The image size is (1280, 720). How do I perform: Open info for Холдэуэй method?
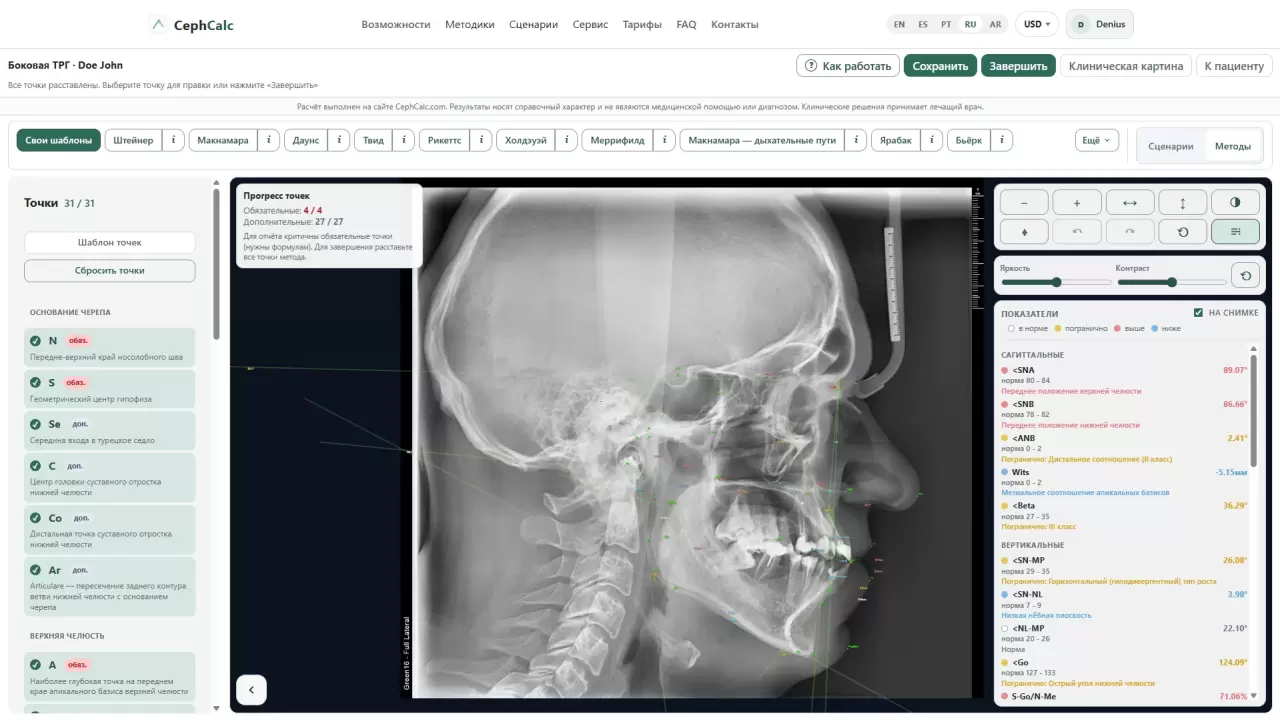tap(566, 140)
